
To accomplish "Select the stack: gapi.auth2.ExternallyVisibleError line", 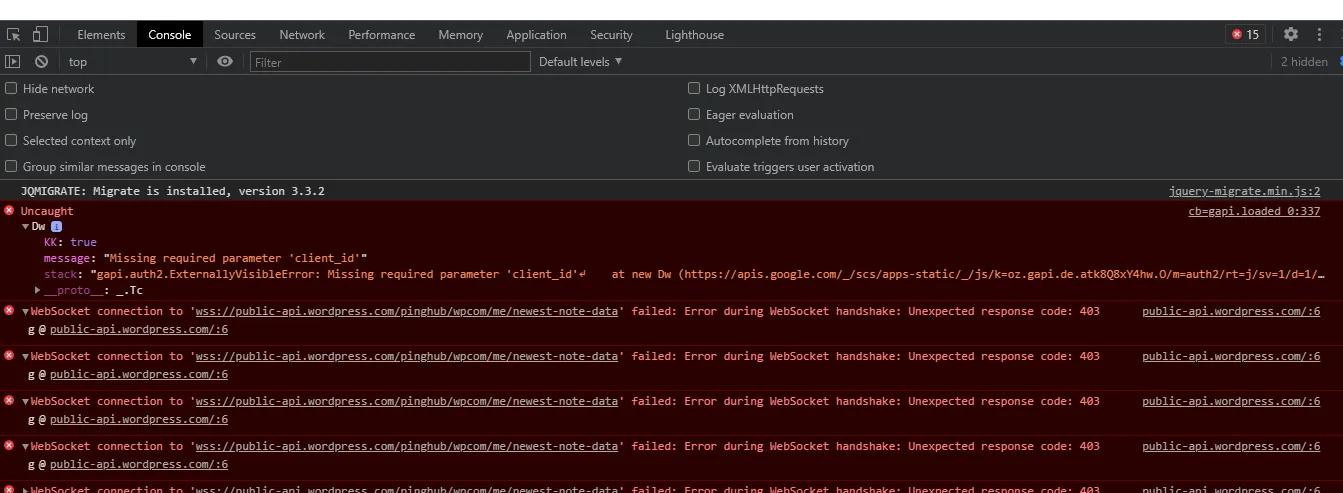I will [x=684, y=274].
